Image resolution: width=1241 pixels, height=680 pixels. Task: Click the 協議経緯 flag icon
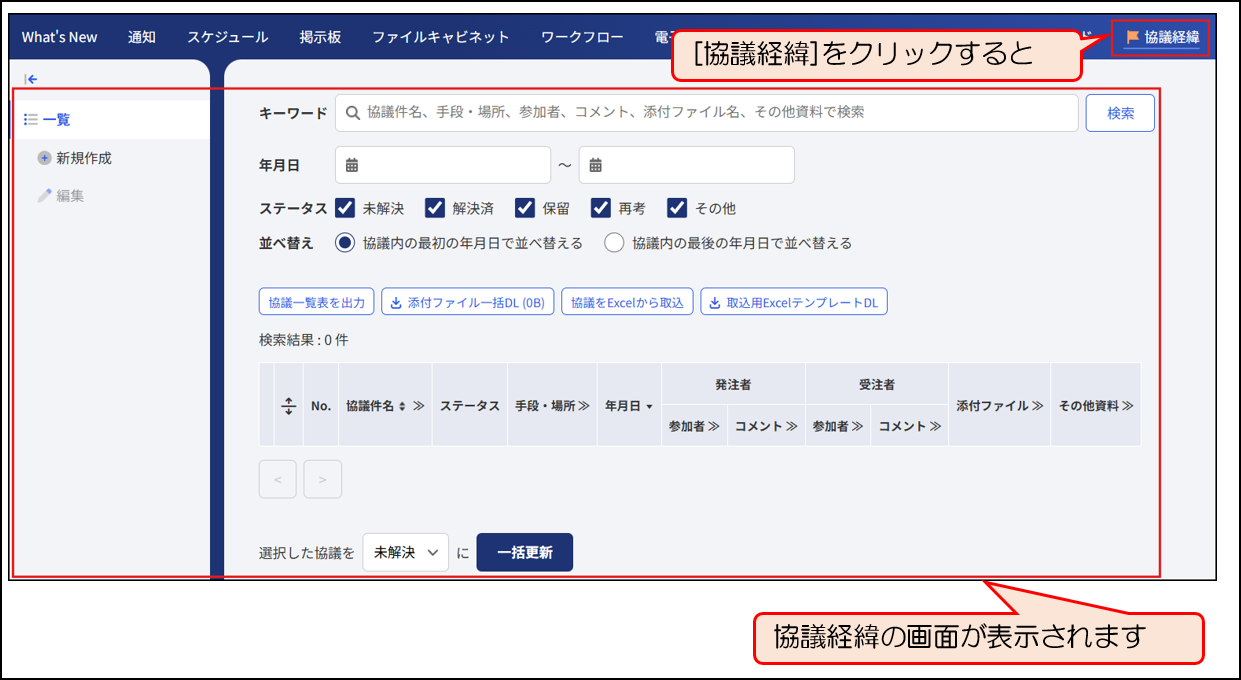[x=1132, y=37]
